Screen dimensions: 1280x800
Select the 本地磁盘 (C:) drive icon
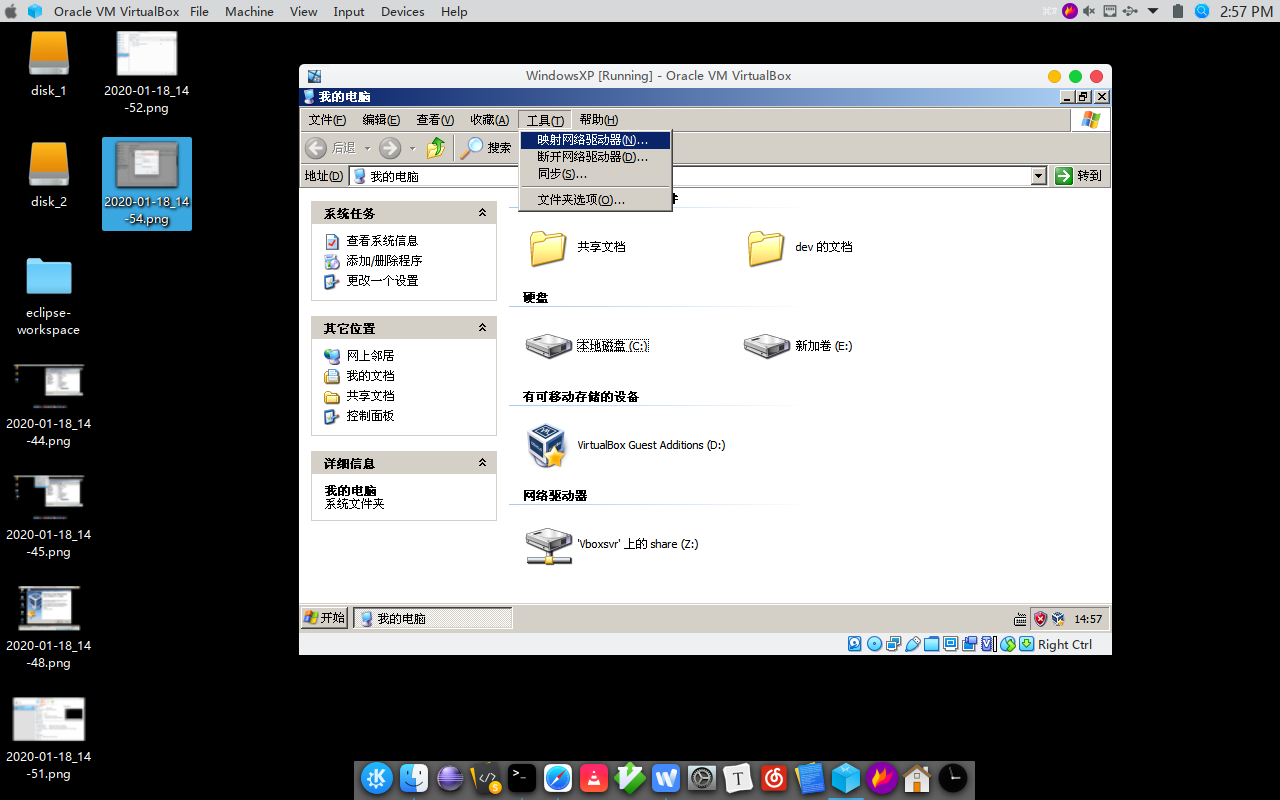[x=548, y=346]
